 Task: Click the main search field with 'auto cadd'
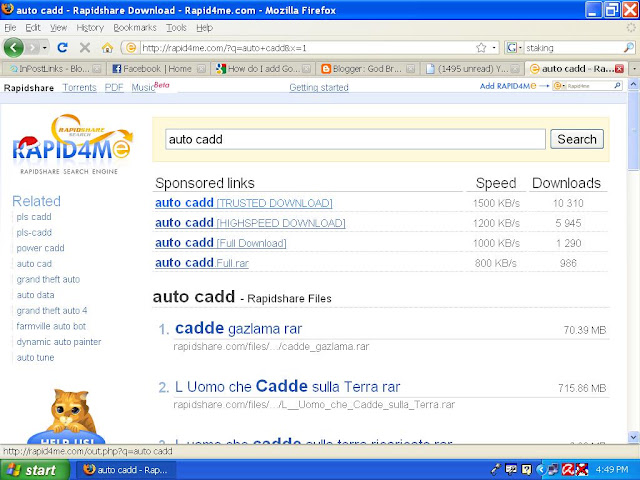pos(355,139)
